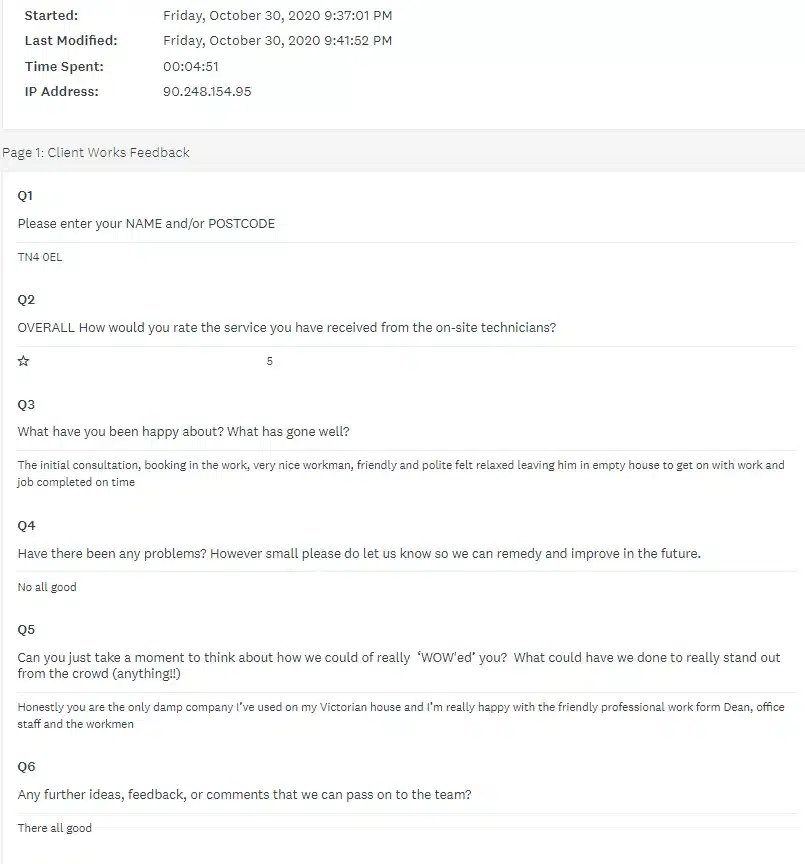This screenshot has height=864, width=805.
Task: Select the 'There all good' answer text
Action: [55, 828]
